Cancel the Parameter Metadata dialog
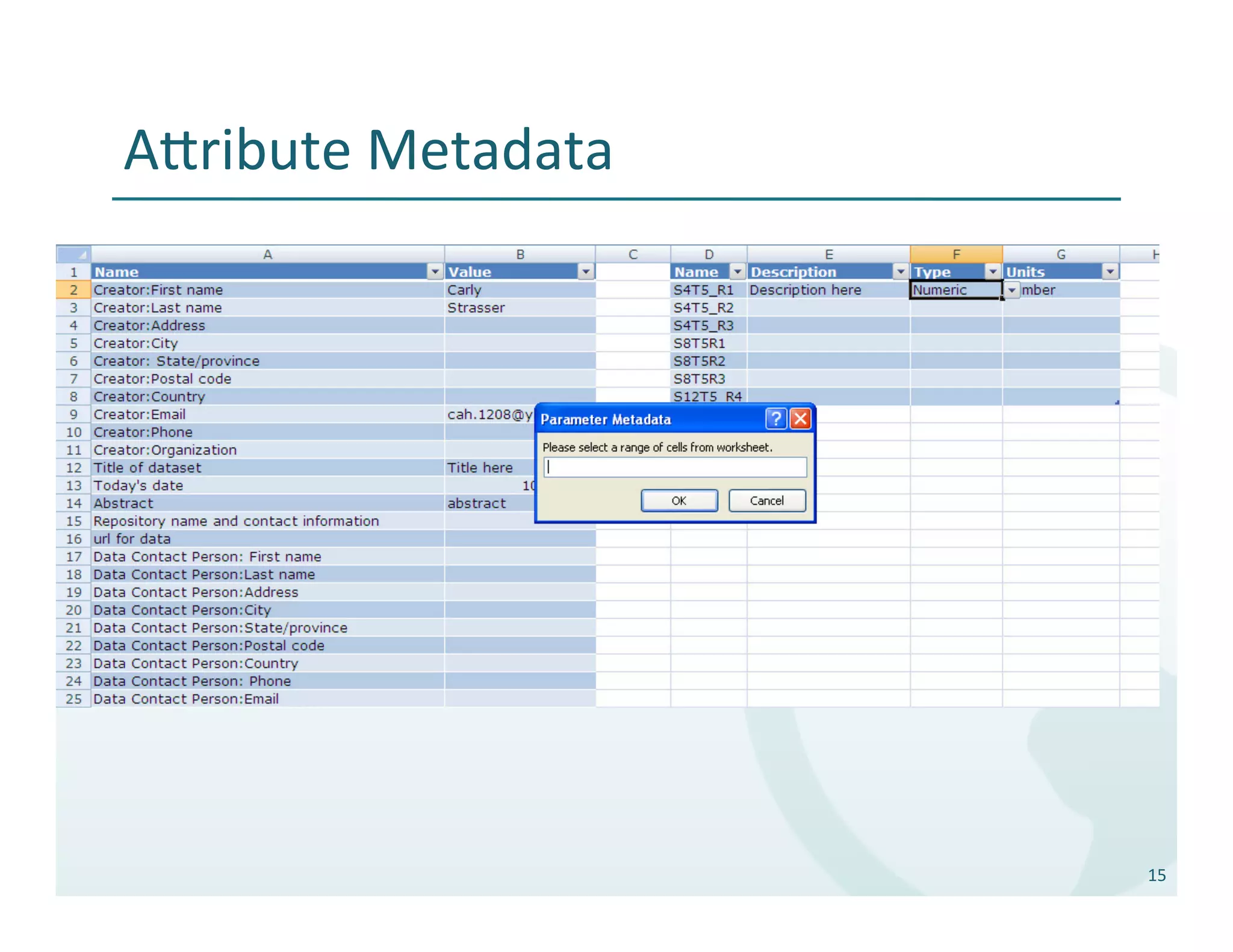 767,501
